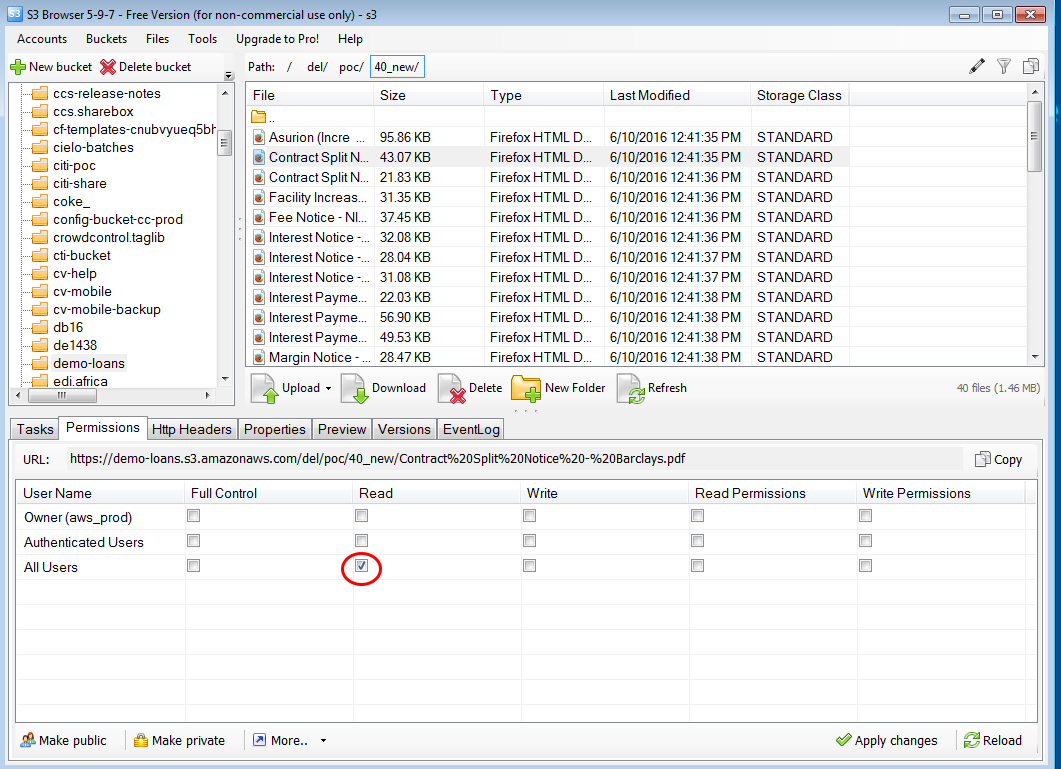Switch to the Http Headers tab
Screen dimensions: 1061x769
pyautogui.click(x=191, y=429)
